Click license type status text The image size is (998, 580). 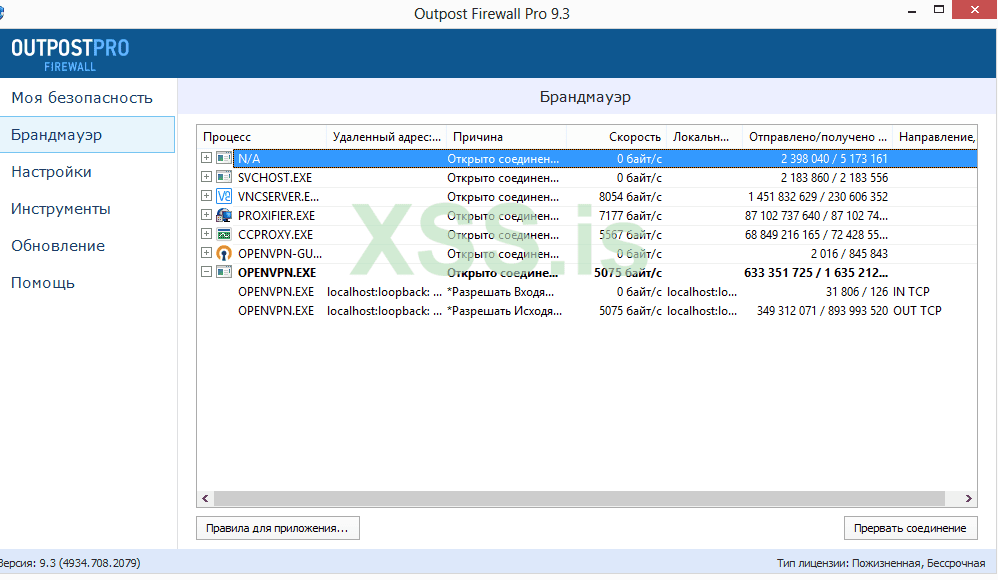point(881,563)
